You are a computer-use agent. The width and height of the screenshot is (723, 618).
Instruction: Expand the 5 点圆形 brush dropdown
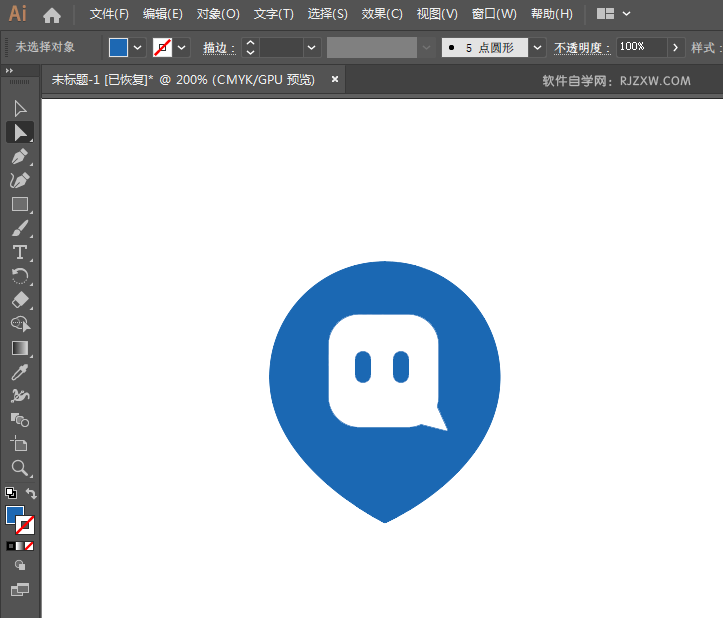point(538,47)
